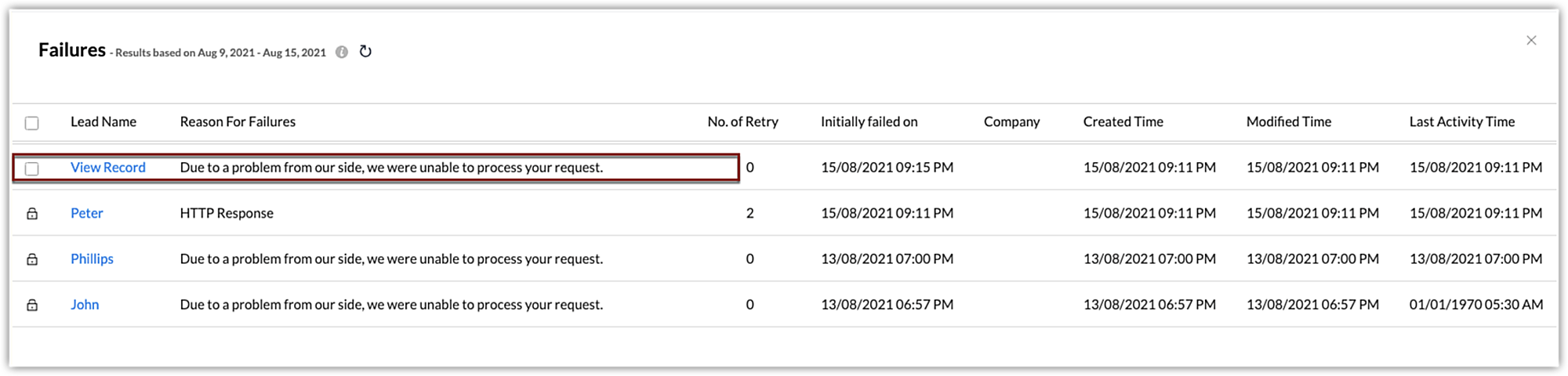Click Initially failed on column header
The width and height of the screenshot is (1568, 376).
click(x=869, y=121)
